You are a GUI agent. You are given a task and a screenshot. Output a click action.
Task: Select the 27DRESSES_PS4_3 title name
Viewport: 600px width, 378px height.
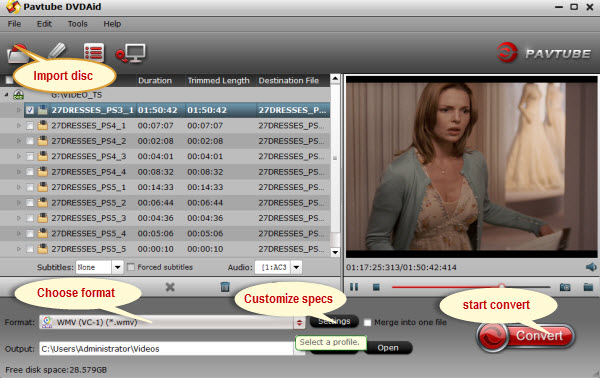(x=89, y=156)
